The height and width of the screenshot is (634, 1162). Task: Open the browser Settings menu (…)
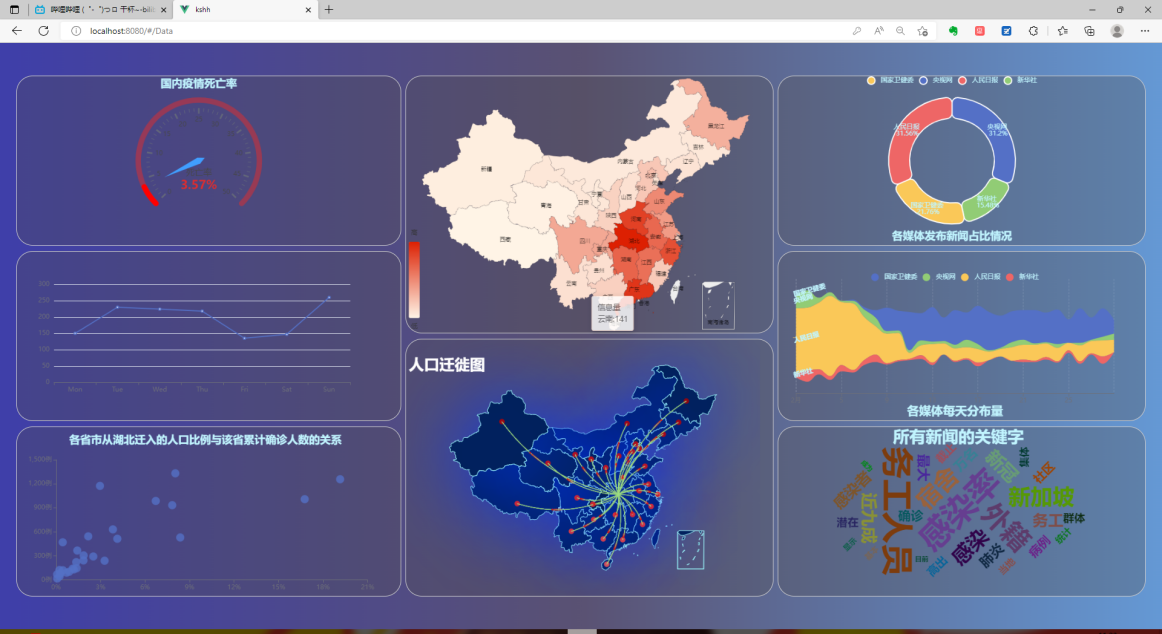coord(1145,30)
